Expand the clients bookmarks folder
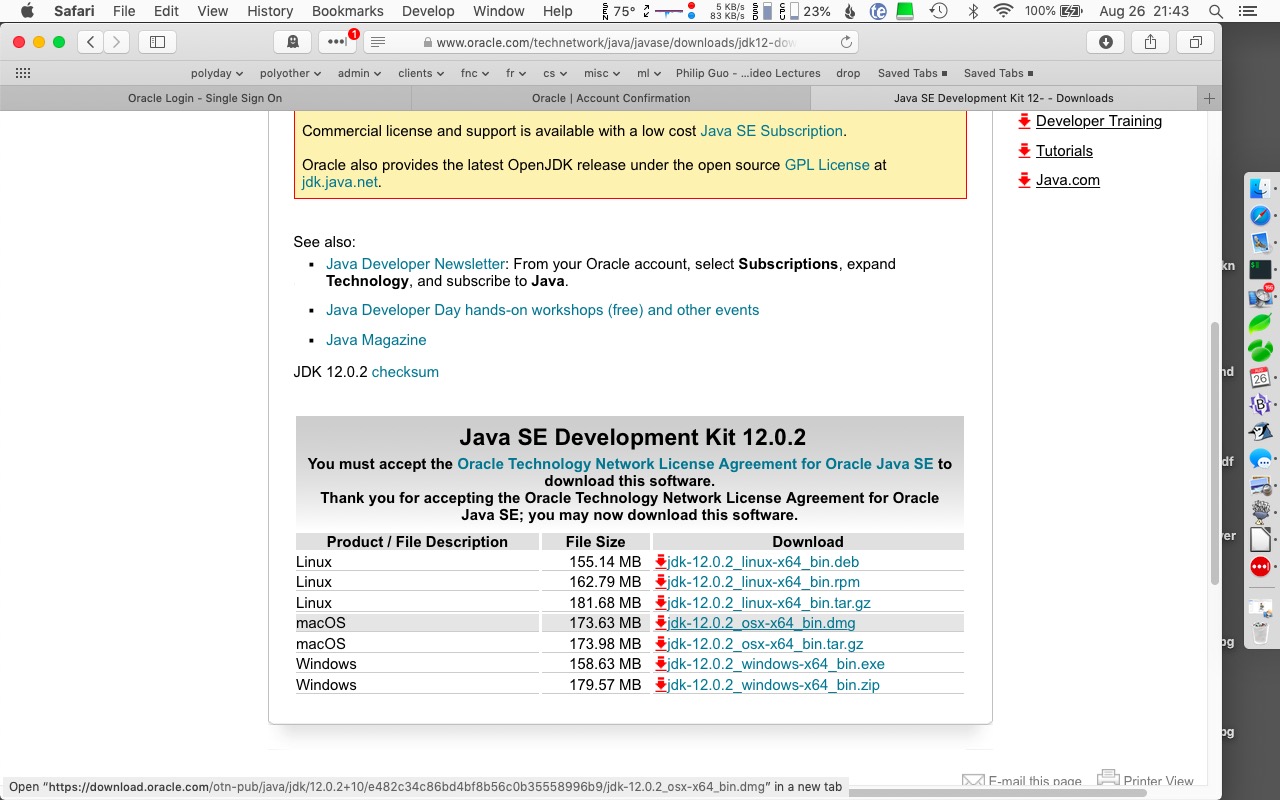This screenshot has height=800, width=1280. coord(421,73)
